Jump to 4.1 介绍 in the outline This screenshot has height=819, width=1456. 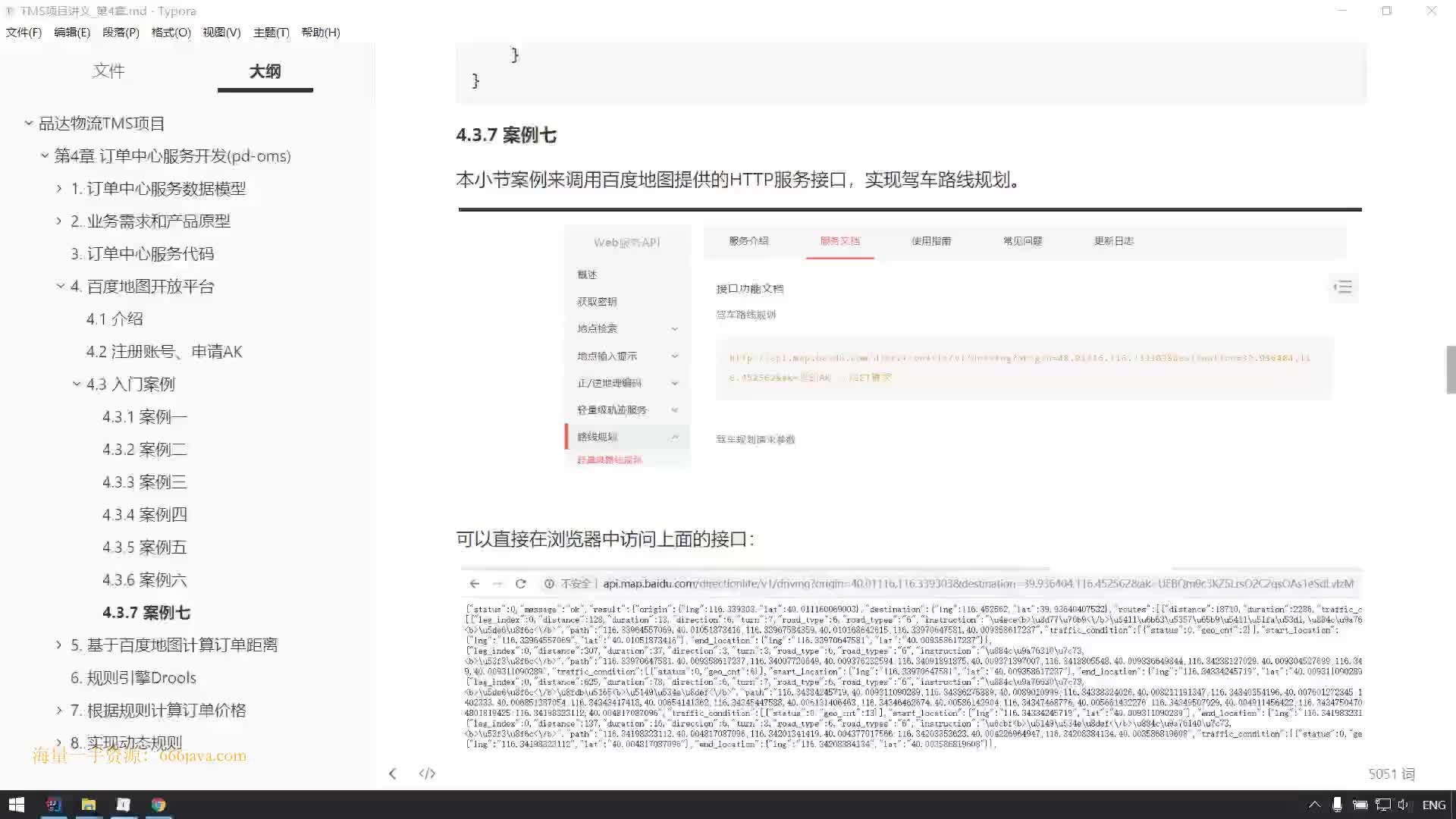point(115,318)
